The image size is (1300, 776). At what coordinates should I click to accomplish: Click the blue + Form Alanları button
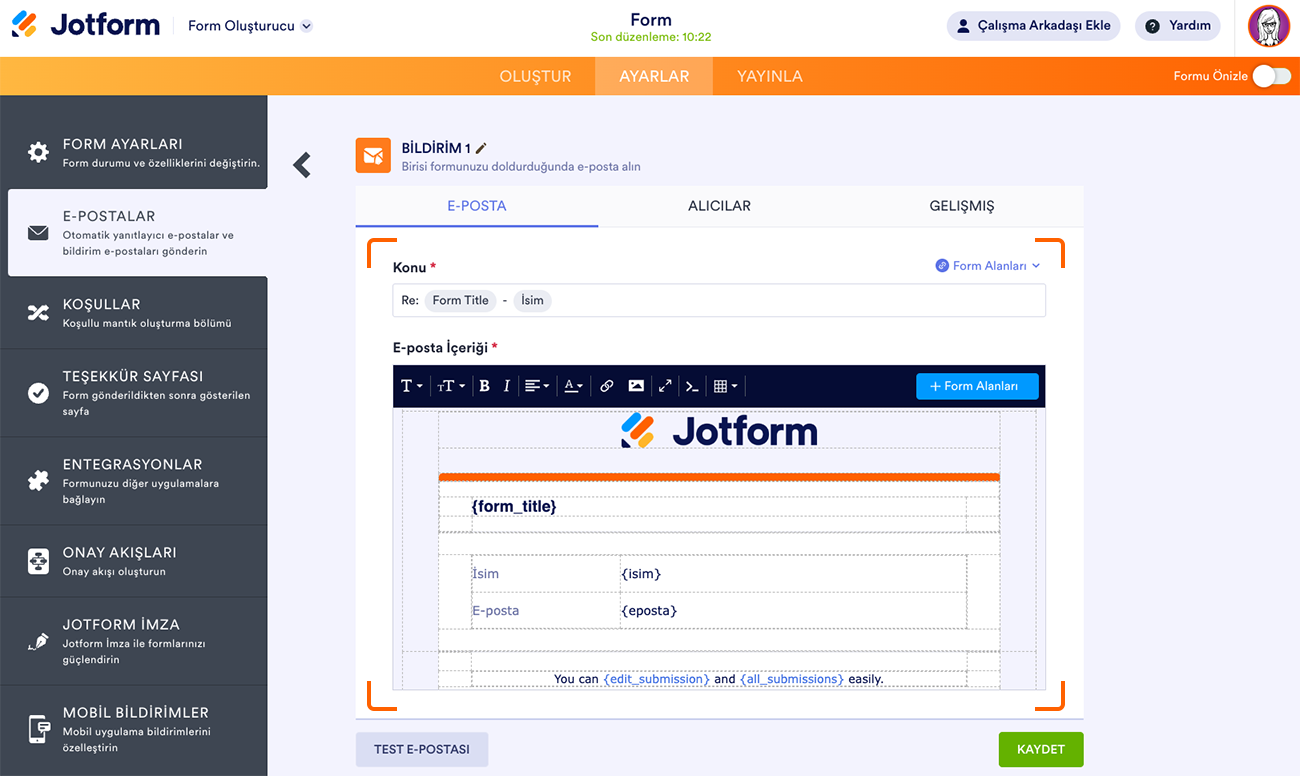click(x=977, y=386)
